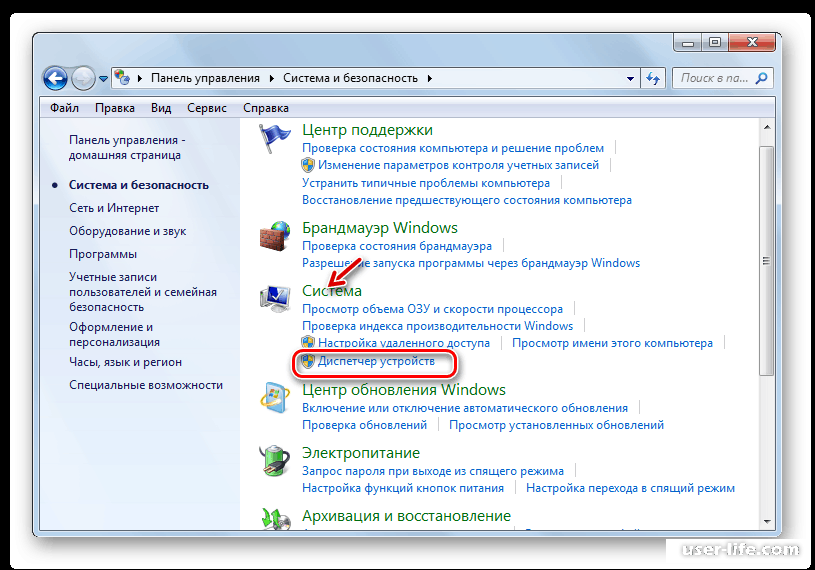The image size is (815, 570).
Task: Click the Центр поддержки flag icon
Action: click(275, 138)
